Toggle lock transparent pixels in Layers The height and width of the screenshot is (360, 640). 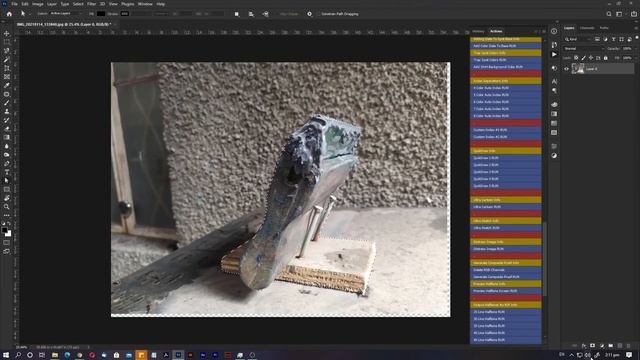coord(576,58)
